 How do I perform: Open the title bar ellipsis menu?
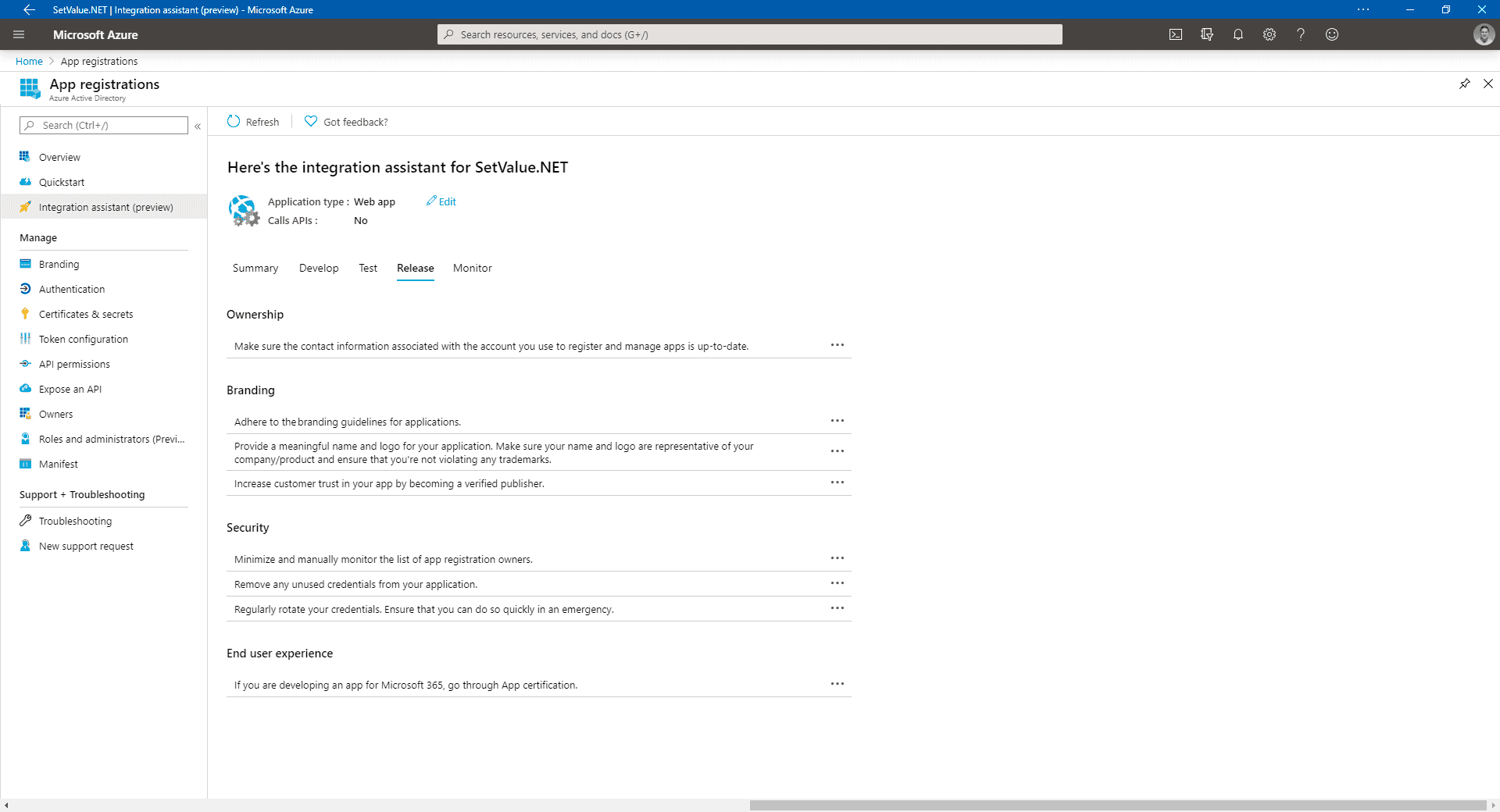tap(1363, 9)
